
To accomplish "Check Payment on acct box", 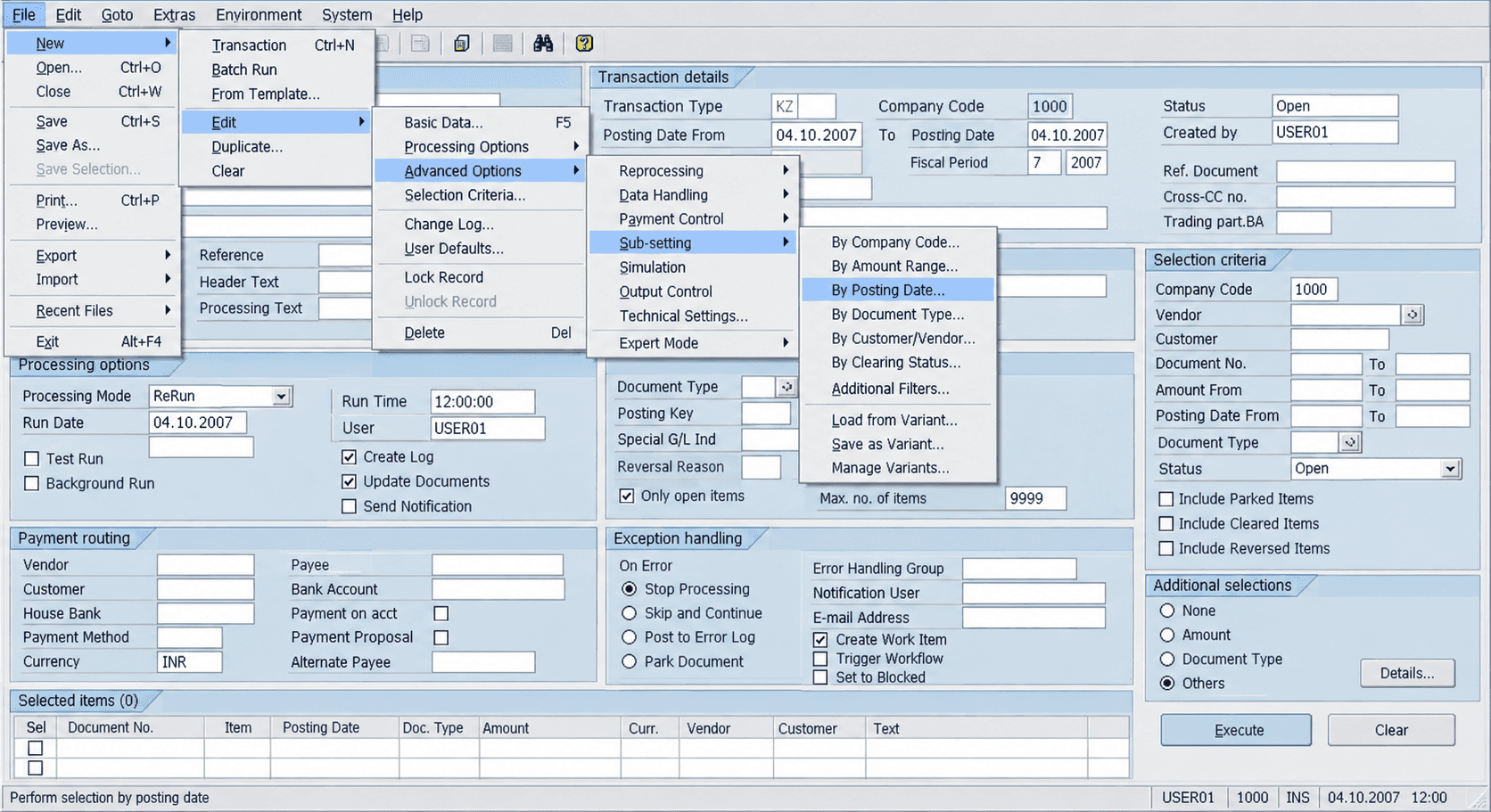I will 441,613.
